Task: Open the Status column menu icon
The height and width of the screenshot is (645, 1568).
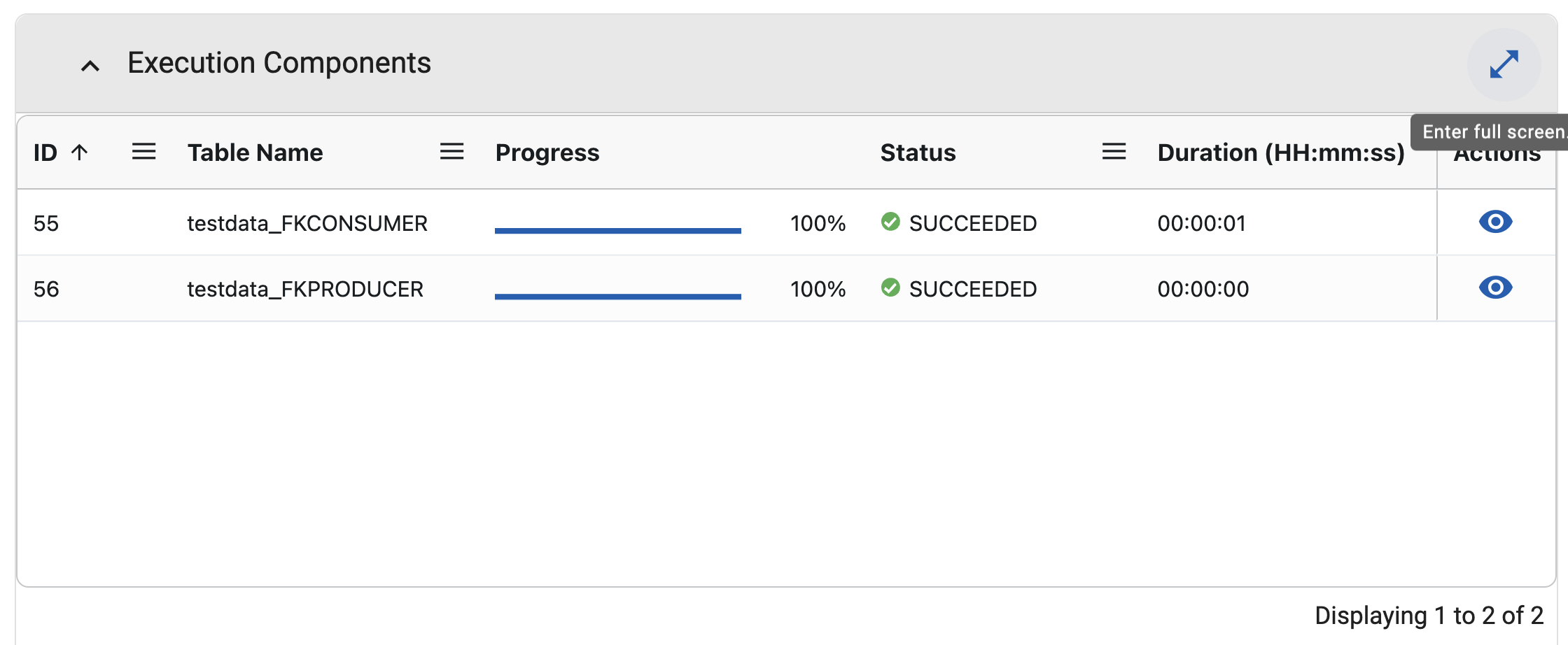Action: click(1114, 152)
